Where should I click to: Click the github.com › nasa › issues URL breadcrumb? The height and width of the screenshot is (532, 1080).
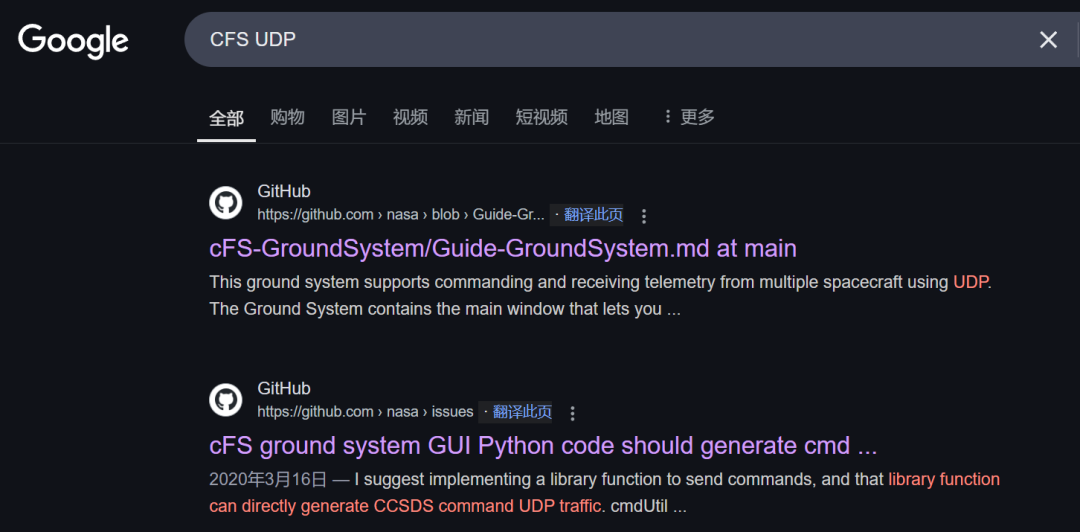click(365, 412)
